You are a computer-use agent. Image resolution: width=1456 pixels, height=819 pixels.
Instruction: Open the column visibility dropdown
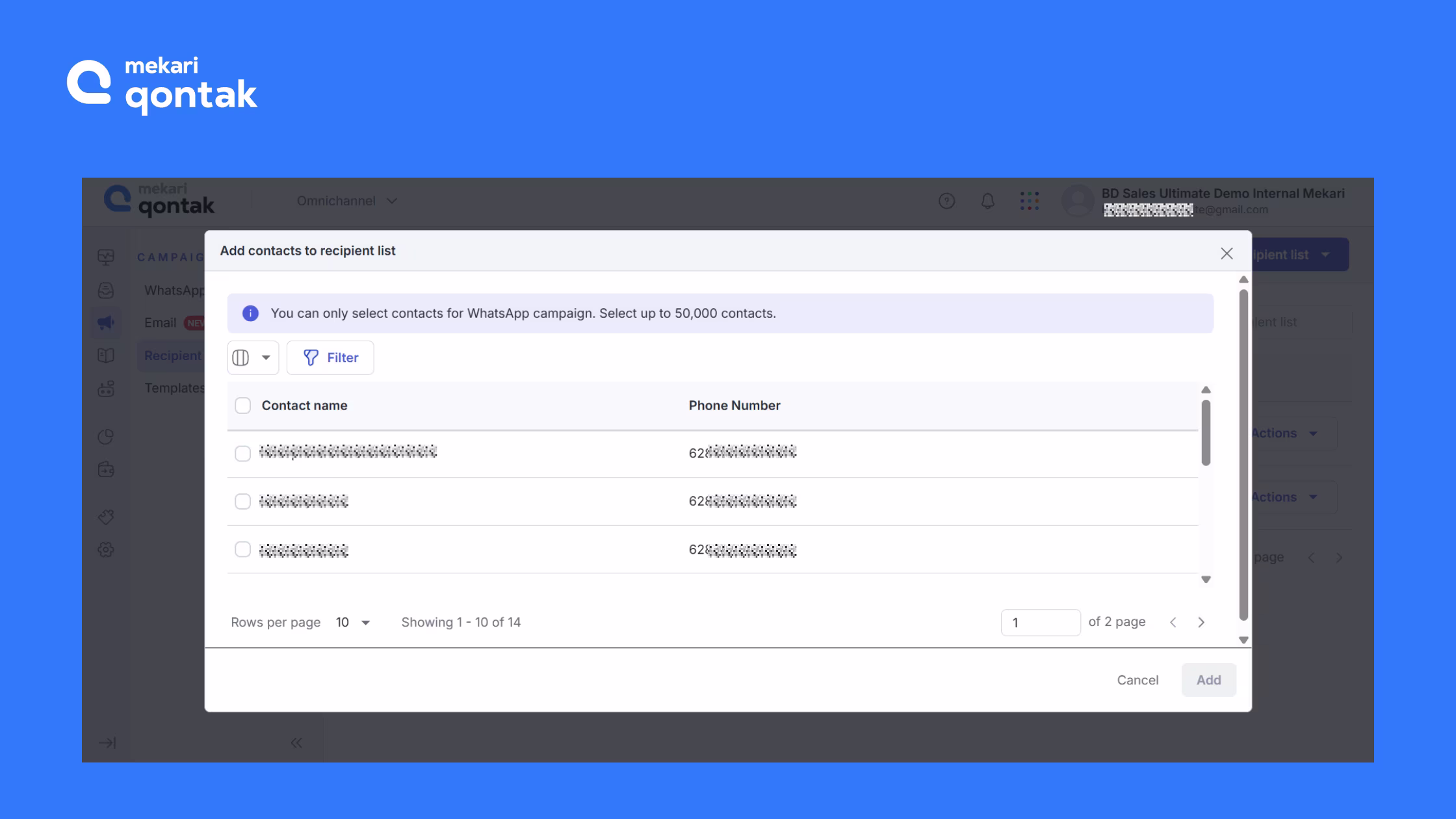pyautogui.click(x=253, y=357)
